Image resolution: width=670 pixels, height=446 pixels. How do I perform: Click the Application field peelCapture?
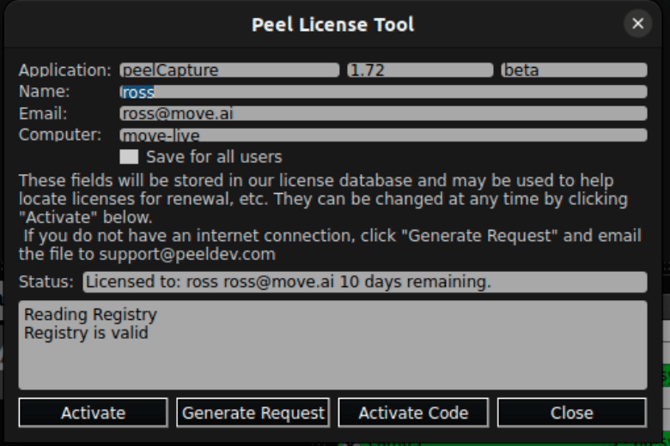pos(229,70)
